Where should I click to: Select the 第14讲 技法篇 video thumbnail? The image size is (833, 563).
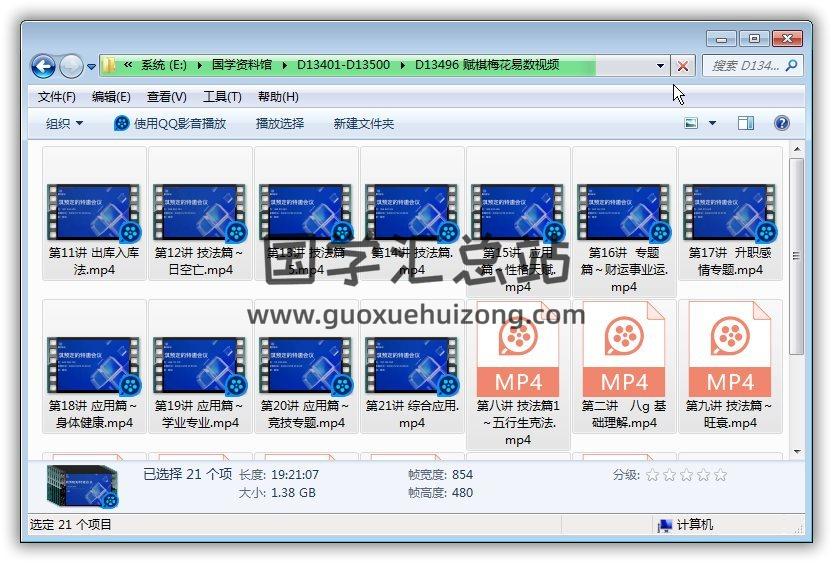[412, 212]
